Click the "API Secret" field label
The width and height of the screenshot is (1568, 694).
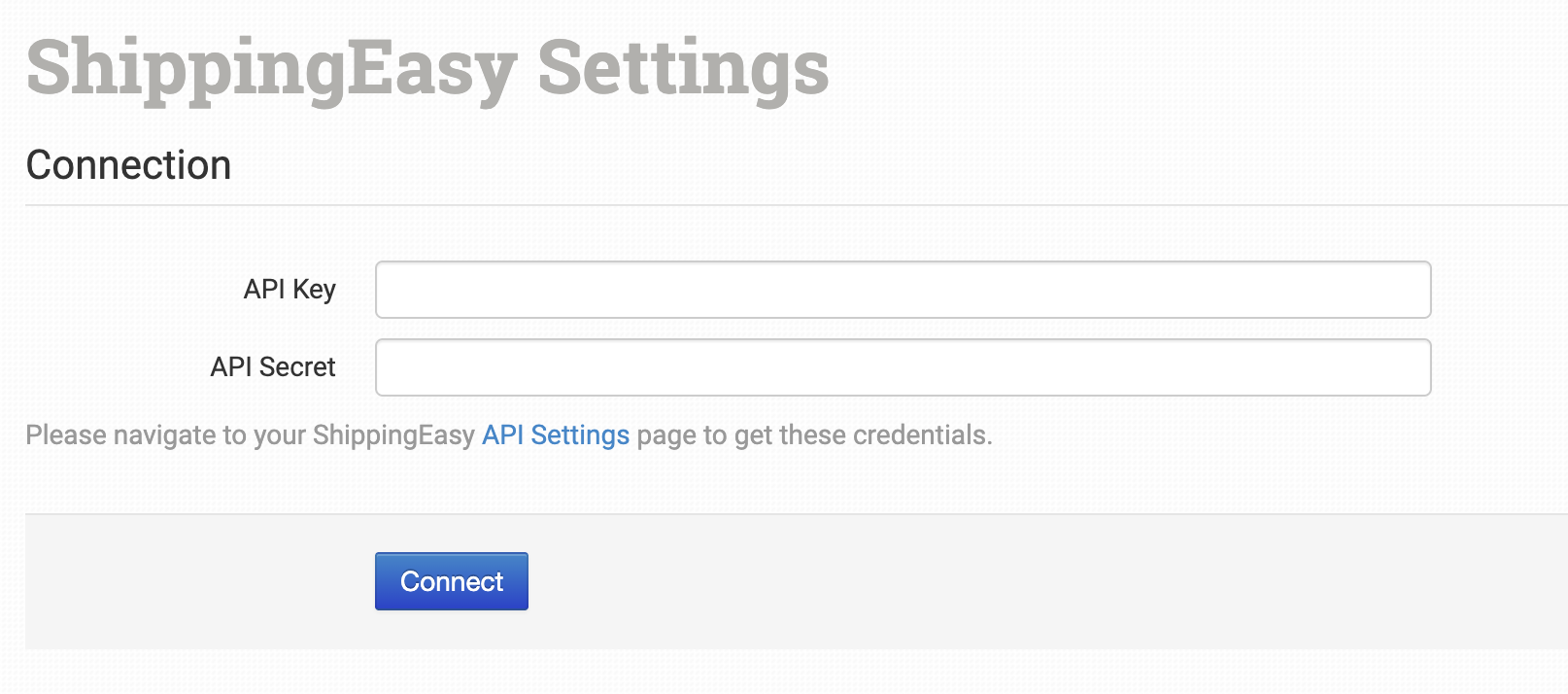point(273,367)
